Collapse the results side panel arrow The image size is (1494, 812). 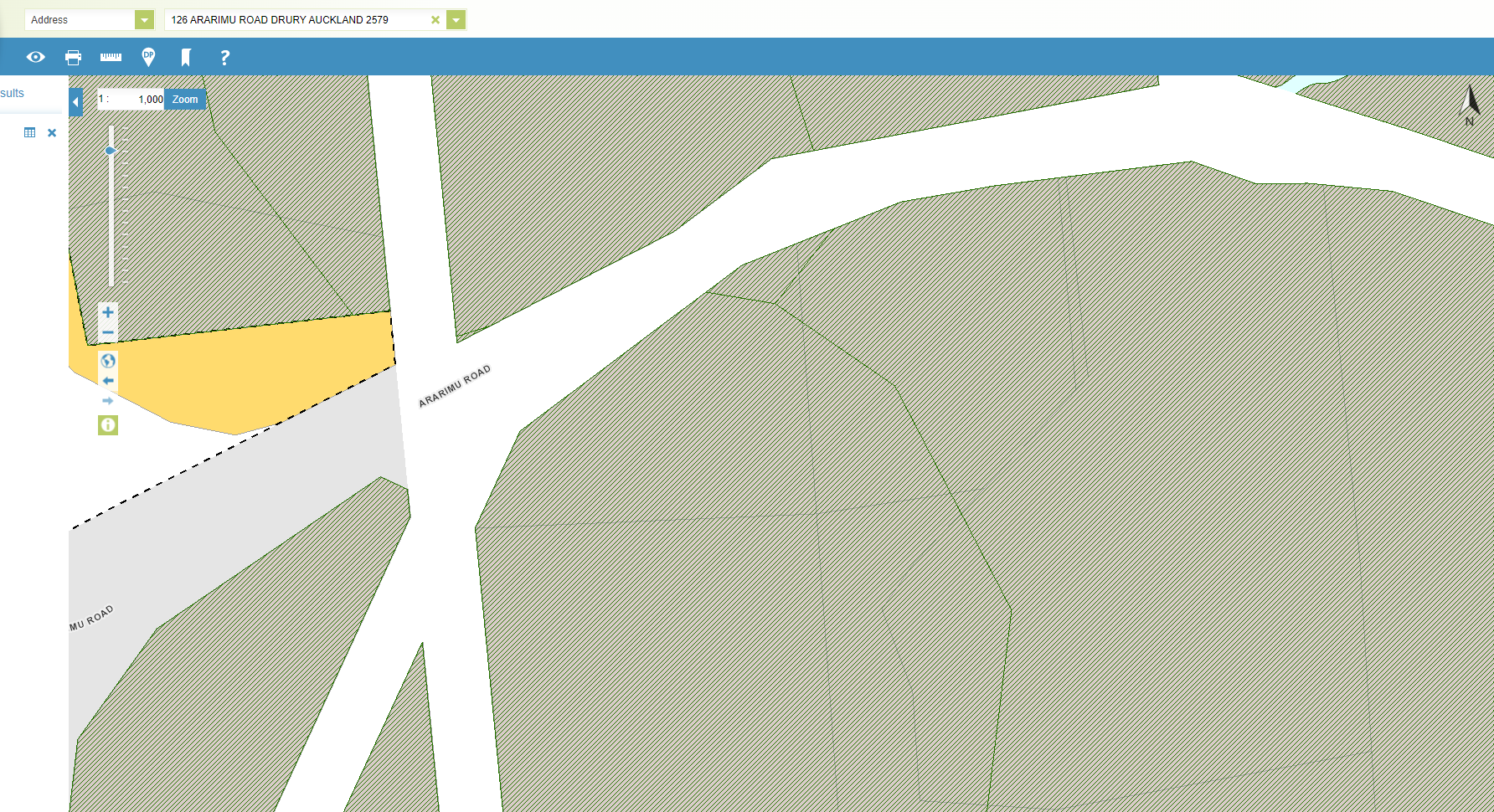pyautogui.click(x=75, y=102)
